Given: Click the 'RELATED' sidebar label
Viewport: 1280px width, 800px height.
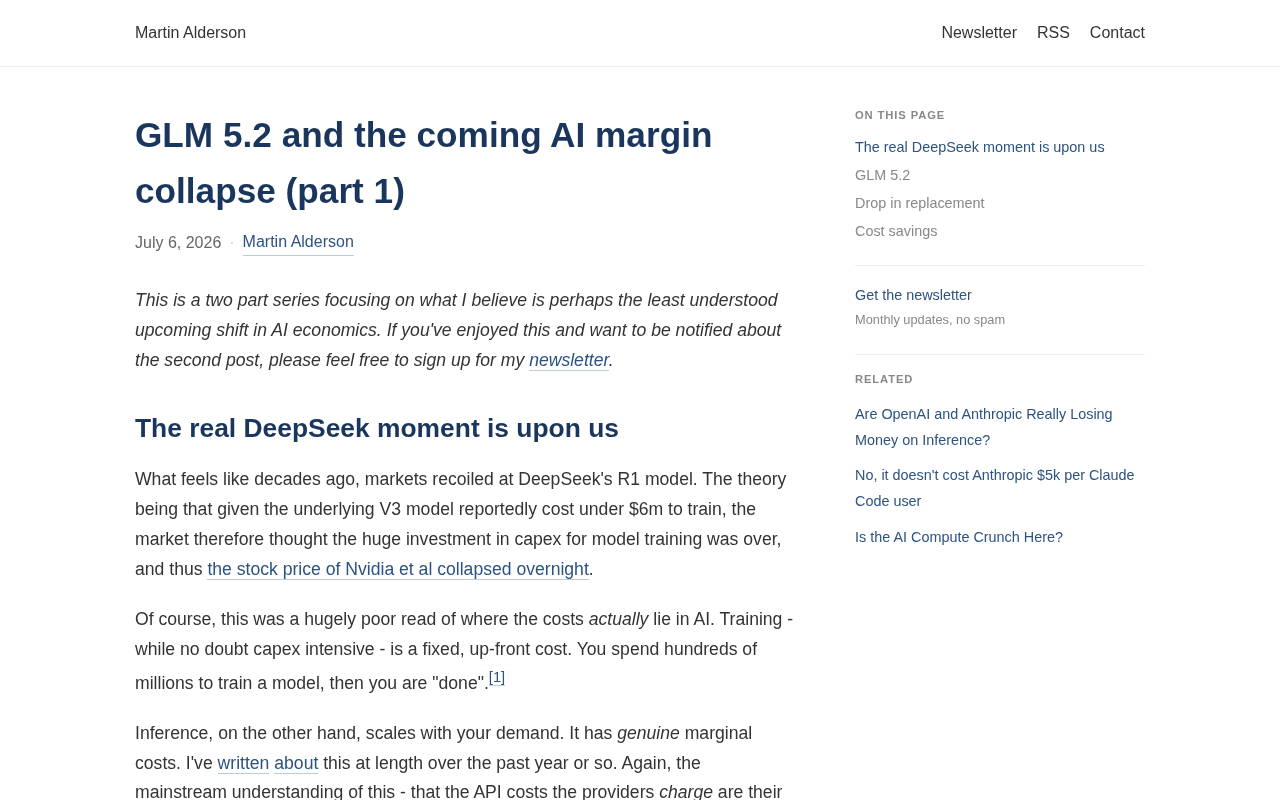Looking at the screenshot, I should (884, 379).
